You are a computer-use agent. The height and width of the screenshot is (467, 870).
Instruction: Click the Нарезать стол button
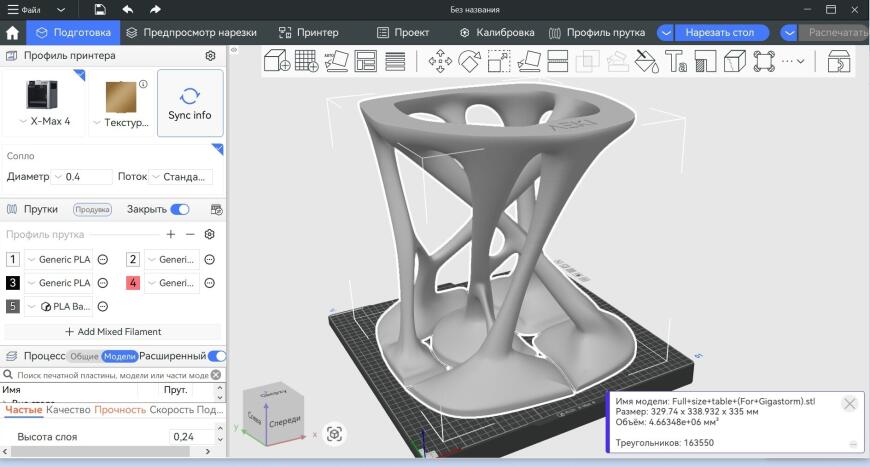point(720,33)
